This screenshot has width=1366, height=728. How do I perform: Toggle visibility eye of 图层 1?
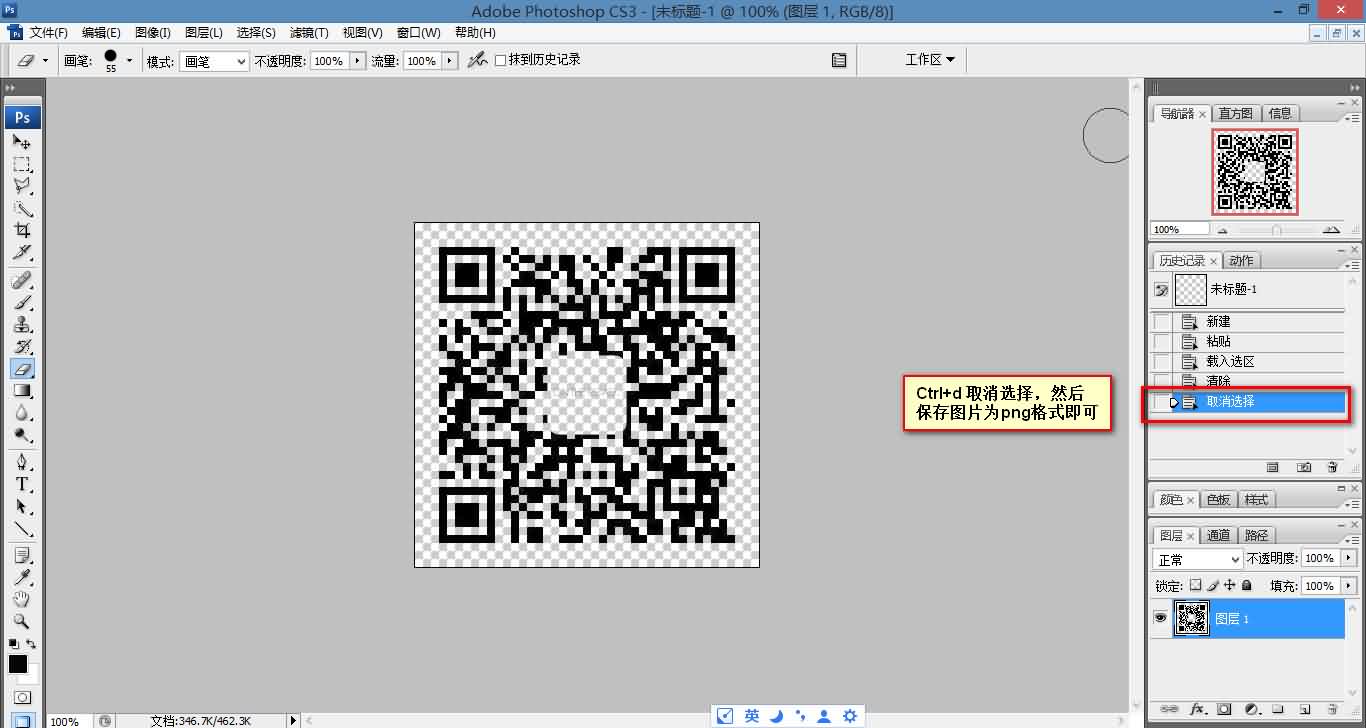[x=1160, y=618]
